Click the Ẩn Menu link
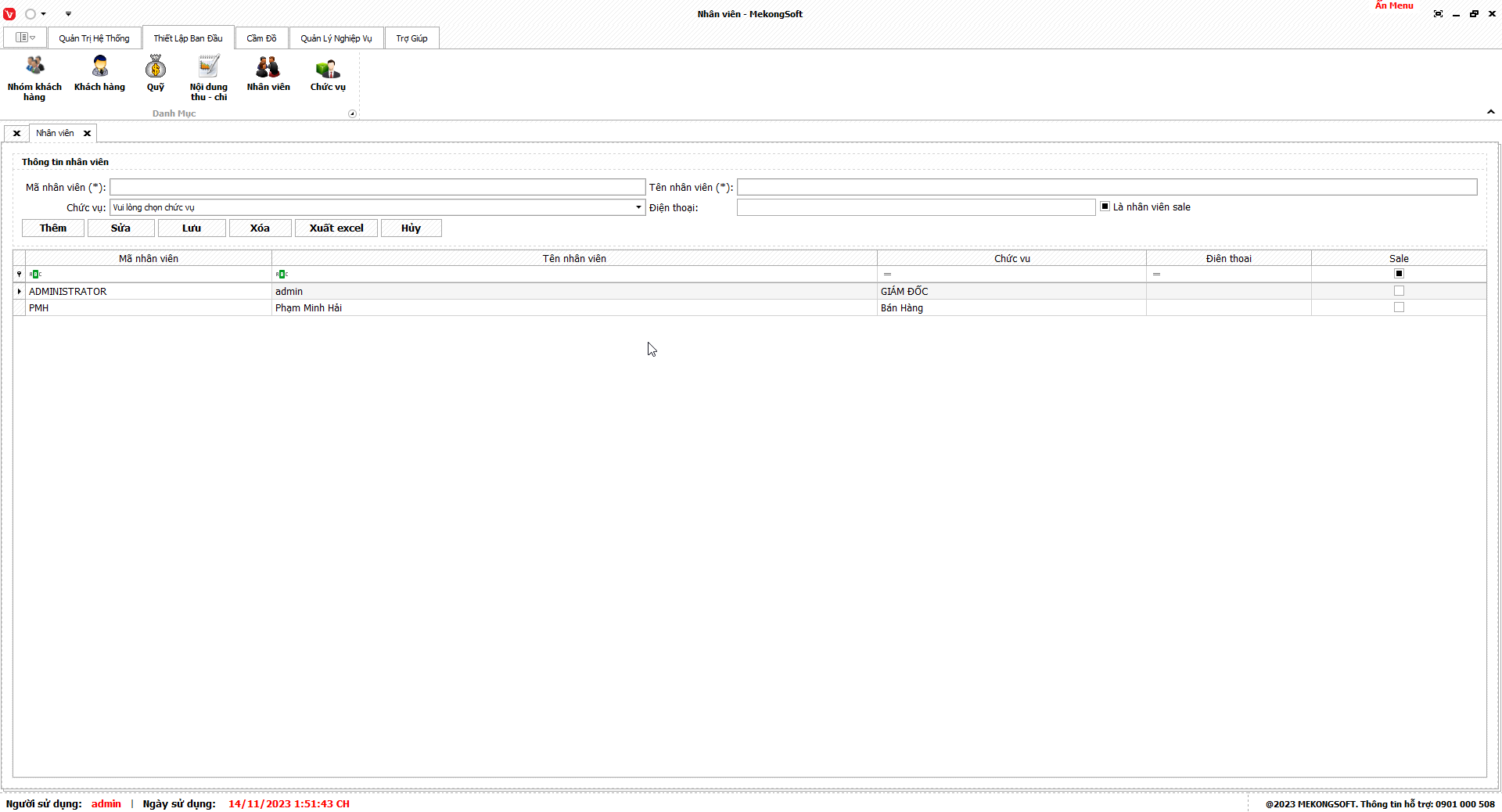 click(x=1394, y=5)
